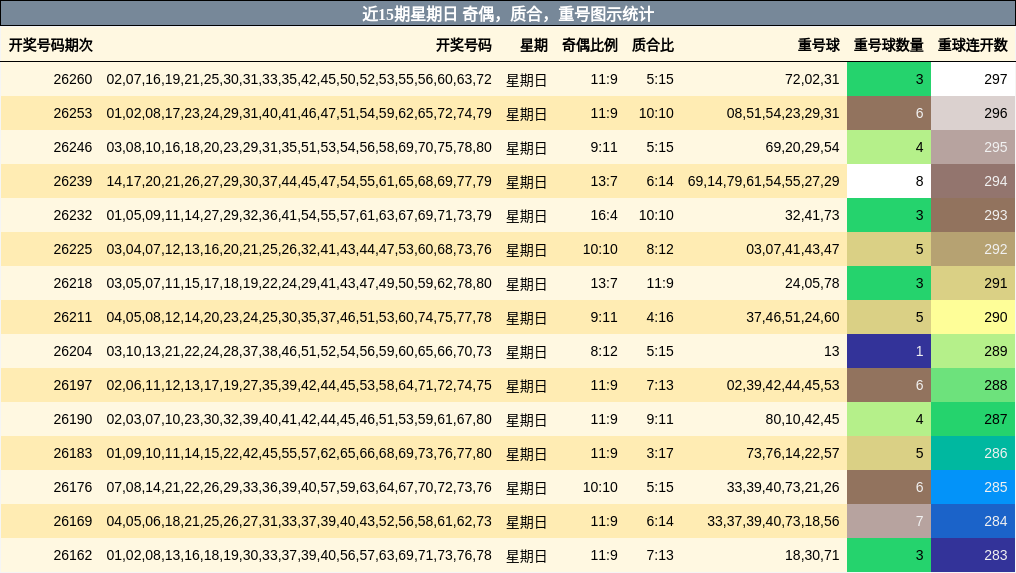Click the 重球连开数 column header
This screenshot has width=1016, height=573.
pos(973,45)
